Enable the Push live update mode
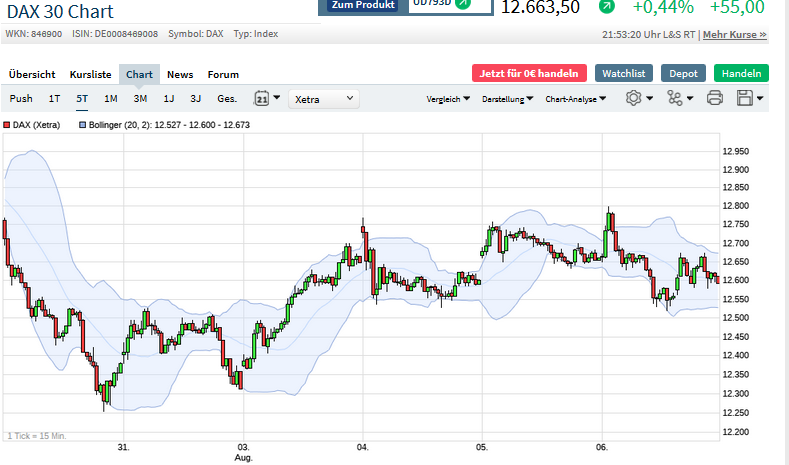Screen dimensions: 789x465 click(21, 99)
